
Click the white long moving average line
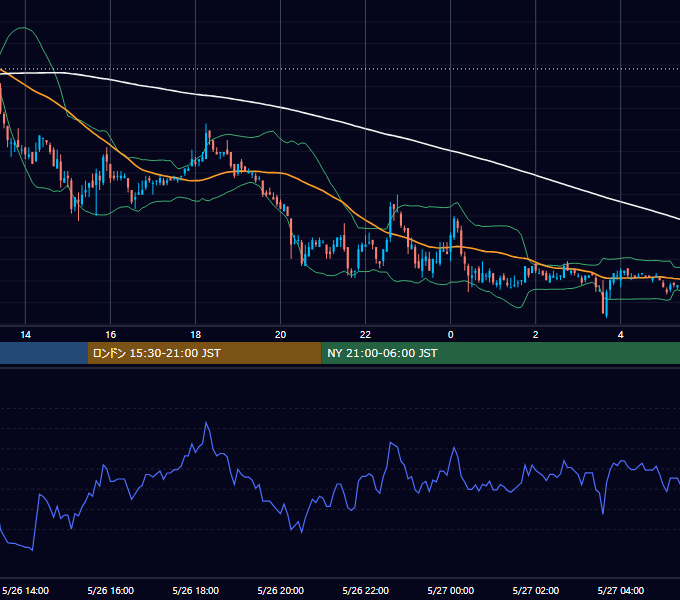tap(366, 129)
